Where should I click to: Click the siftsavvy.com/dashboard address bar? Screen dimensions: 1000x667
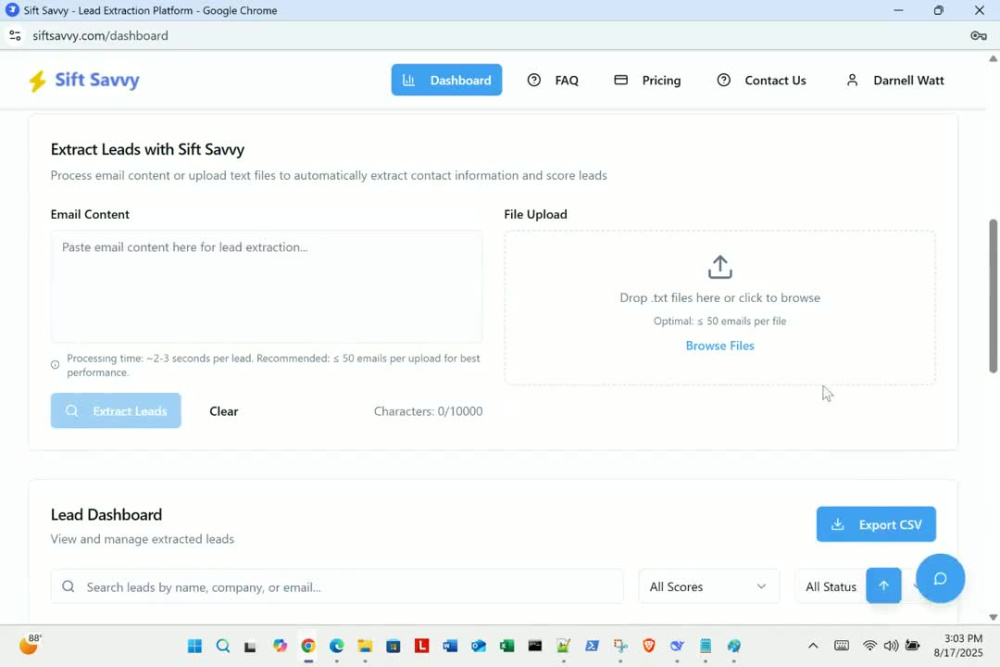coord(100,36)
